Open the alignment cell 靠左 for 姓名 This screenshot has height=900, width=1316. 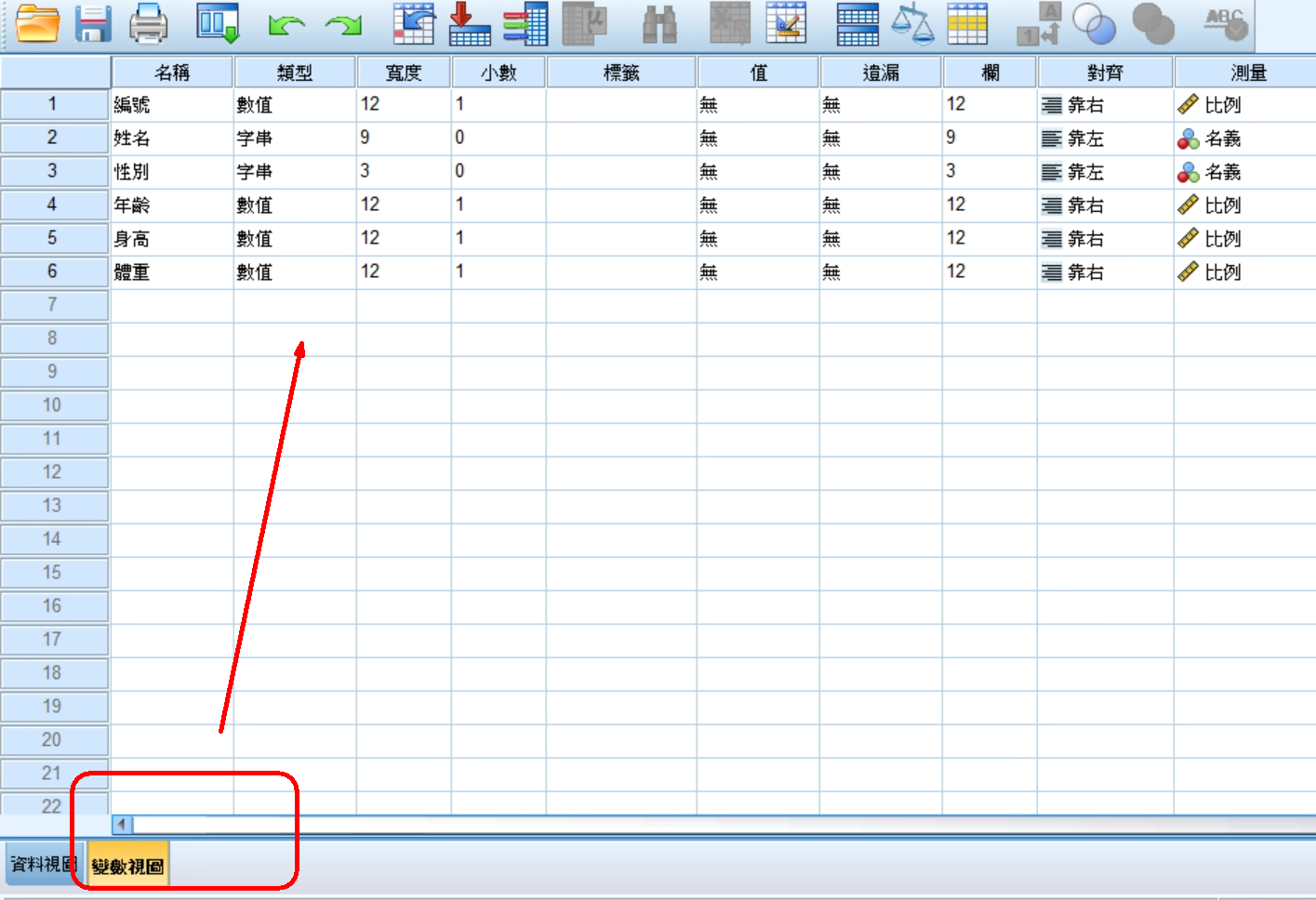click(1084, 139)
